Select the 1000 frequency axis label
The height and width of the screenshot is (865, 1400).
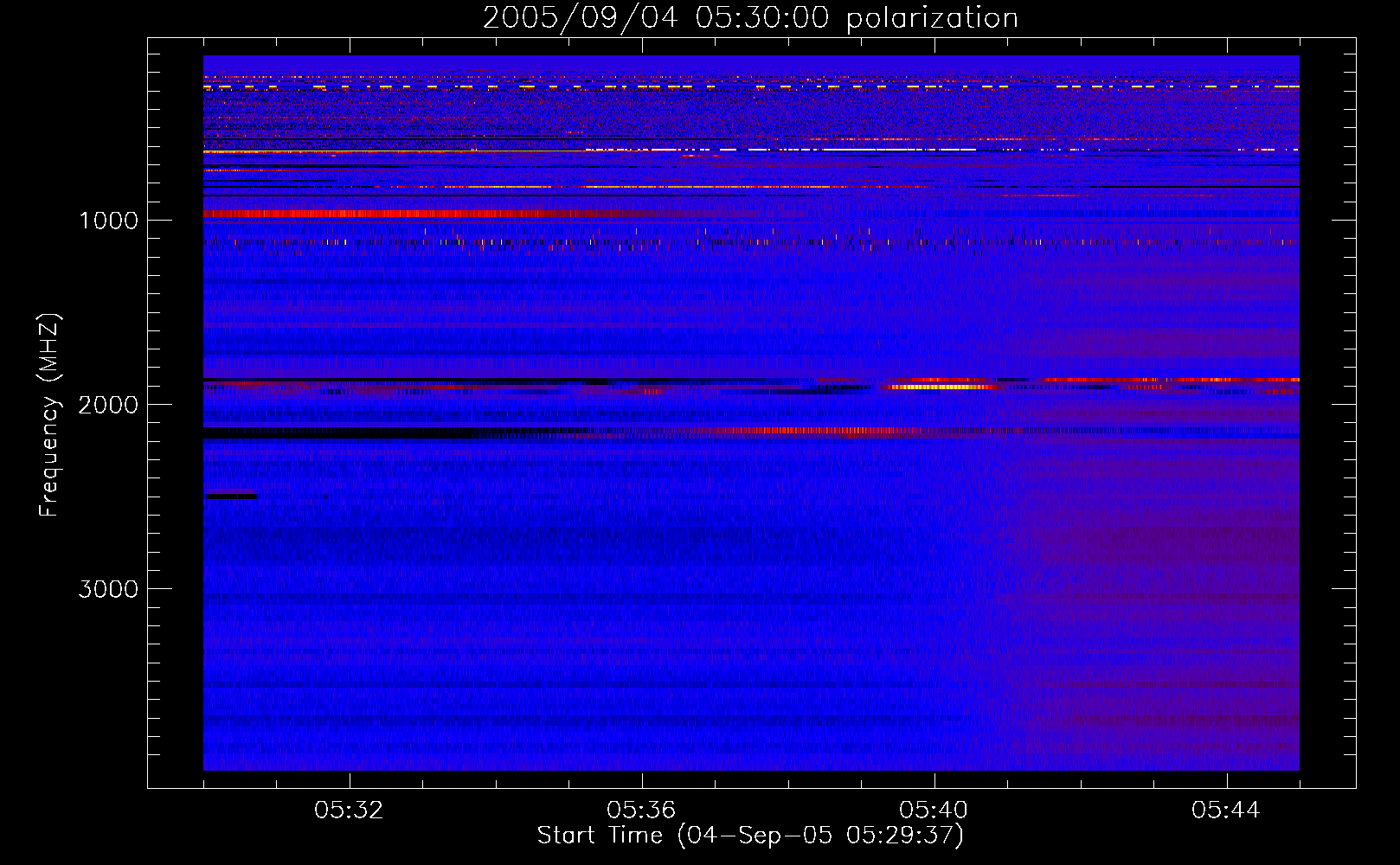(108, 221)
